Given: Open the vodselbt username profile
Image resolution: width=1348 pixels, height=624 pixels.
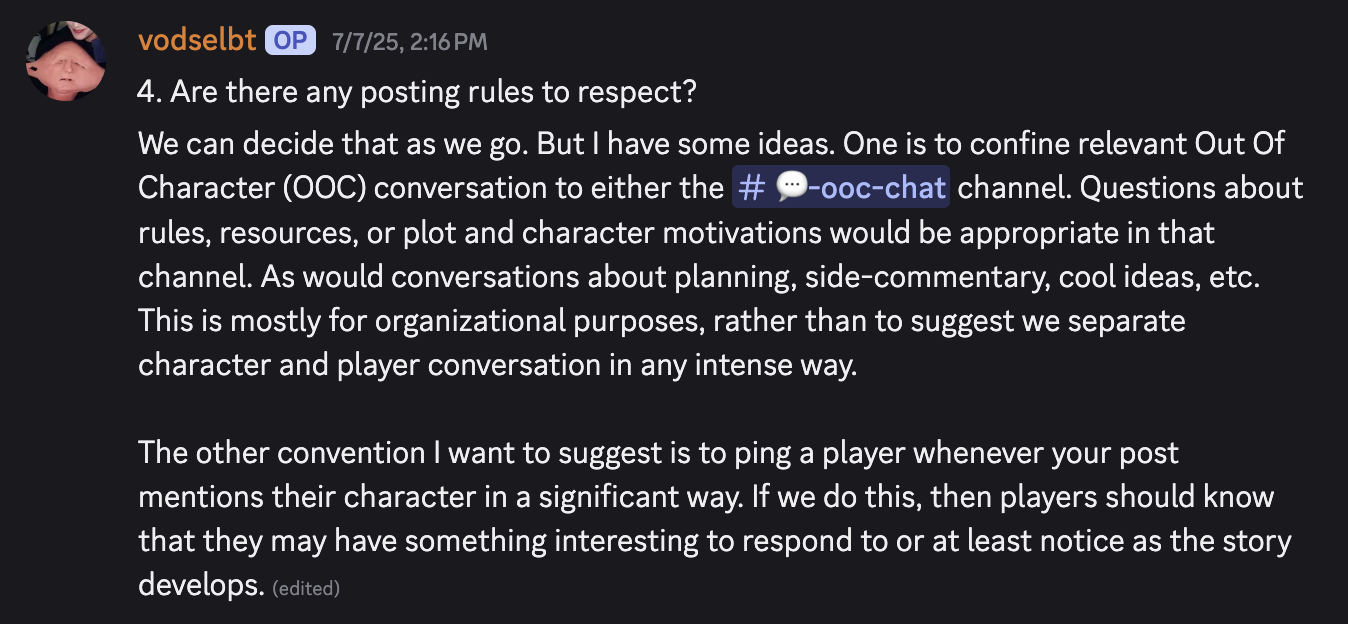Looking at the screenshot, I should coord(196,41).
